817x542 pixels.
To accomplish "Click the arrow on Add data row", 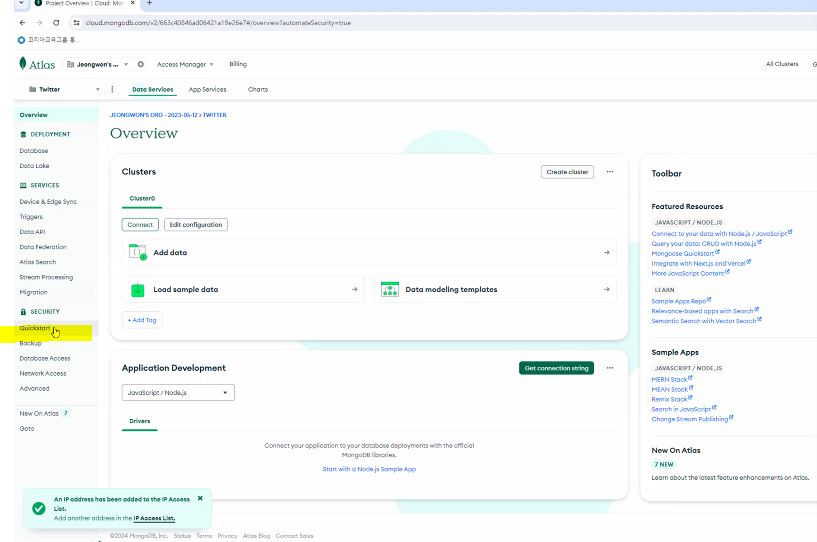I will 606,252.
